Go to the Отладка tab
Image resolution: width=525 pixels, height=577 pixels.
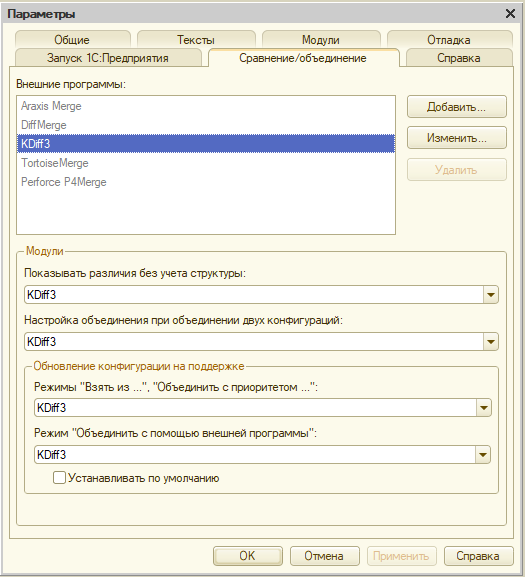point(449,39)
